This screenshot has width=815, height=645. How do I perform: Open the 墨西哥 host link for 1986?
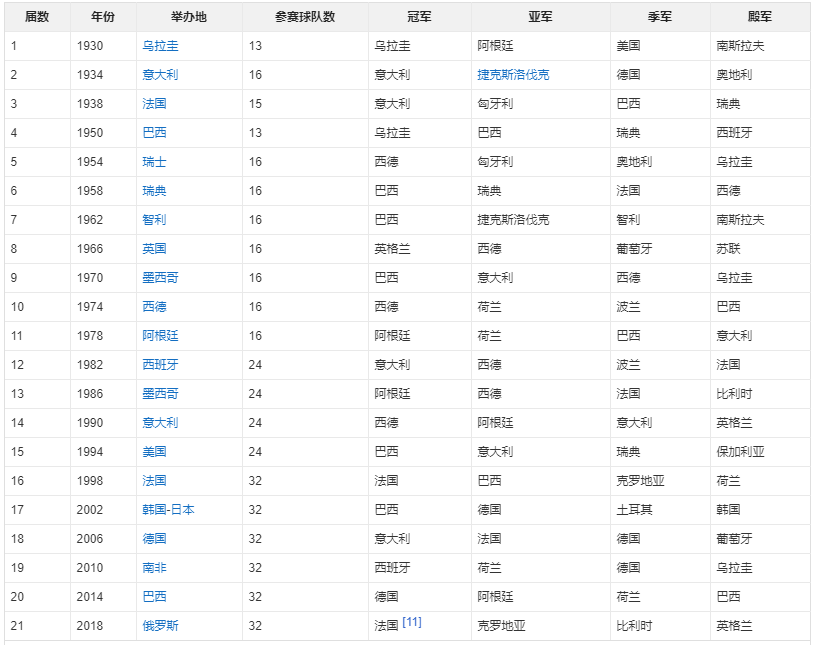[161, 393]
